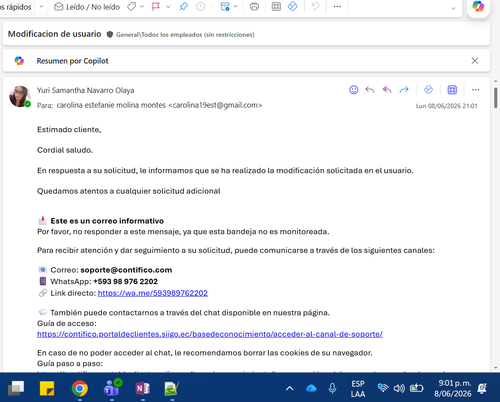Image resolution: width=500 pixels, height=402 pixels.
Task: Open the quick steps dropdown arrow
Action: pos(41,7)
